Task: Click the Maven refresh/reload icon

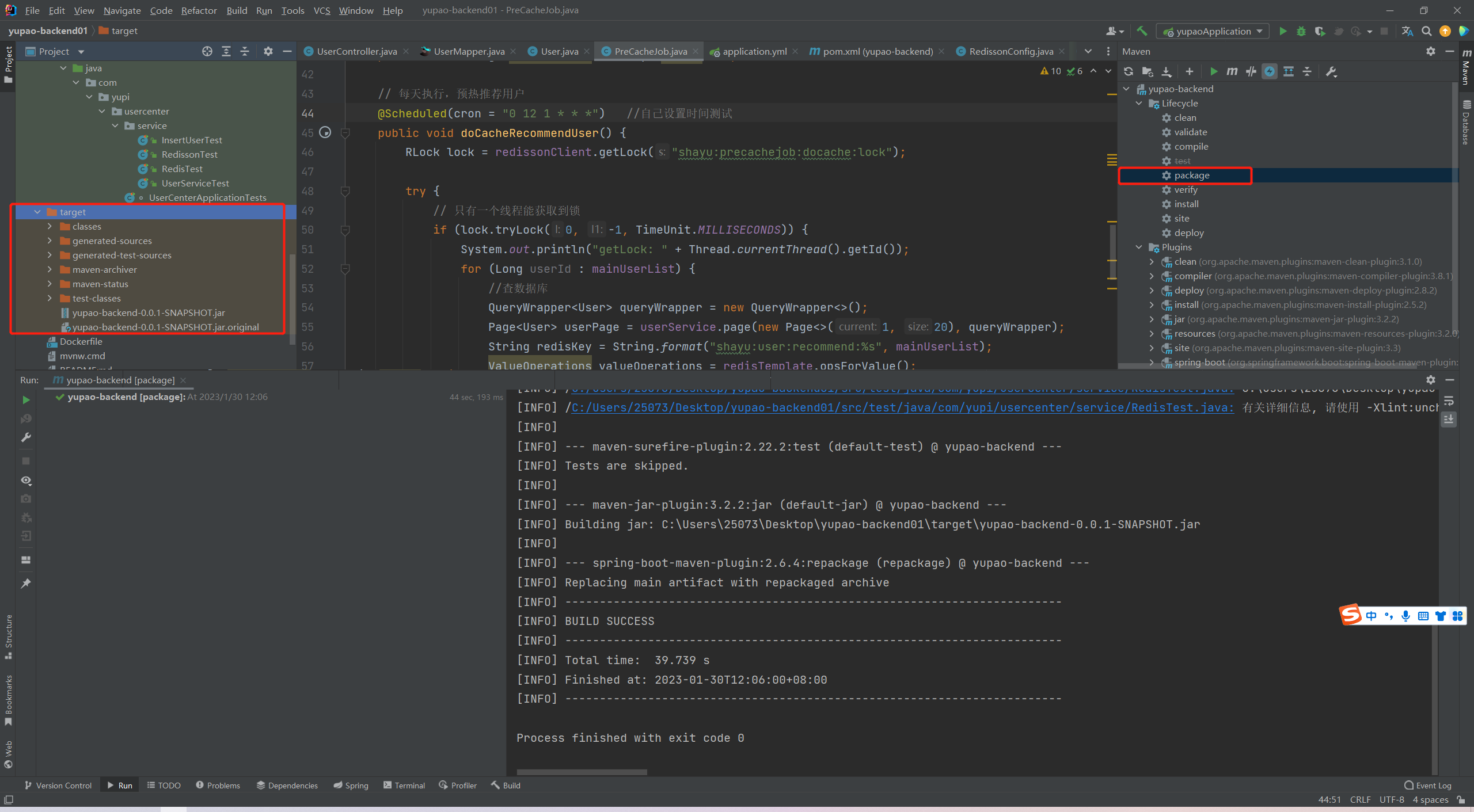Action: [1128, 71]
